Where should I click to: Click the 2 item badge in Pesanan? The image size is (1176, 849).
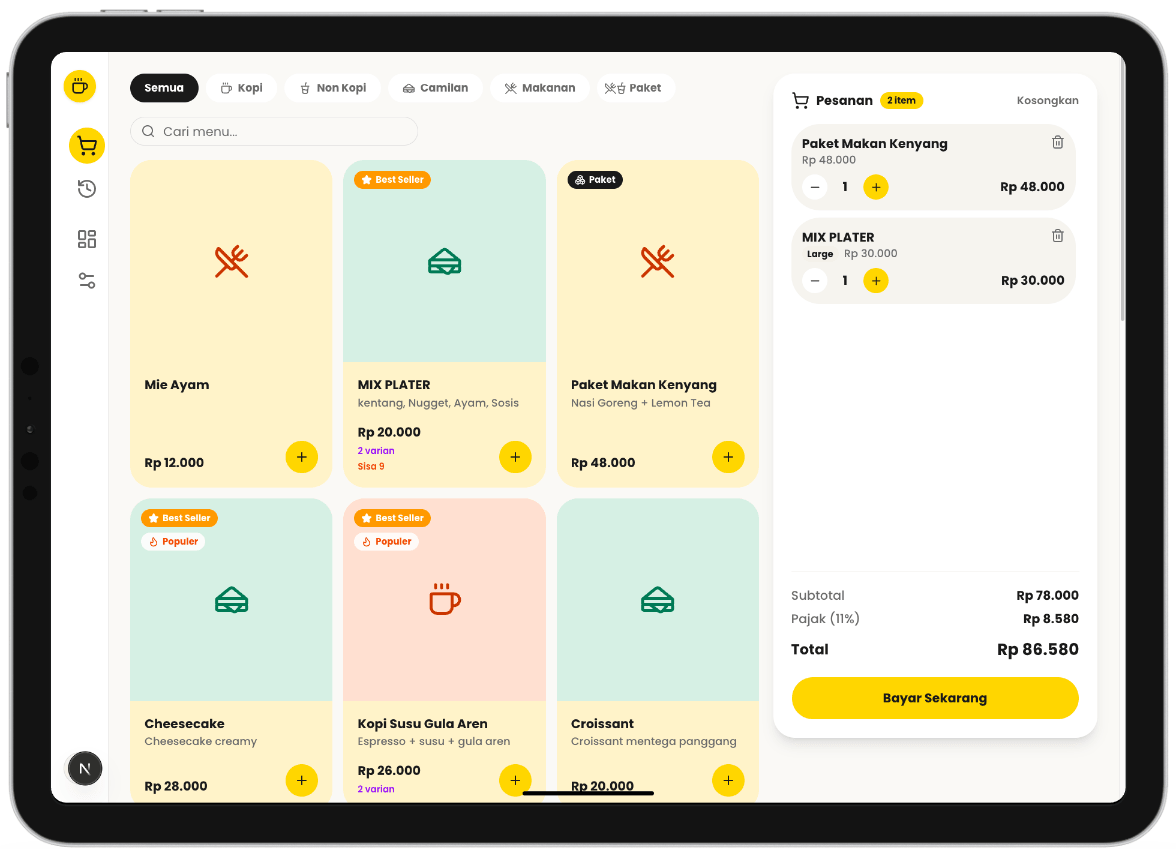902,100
